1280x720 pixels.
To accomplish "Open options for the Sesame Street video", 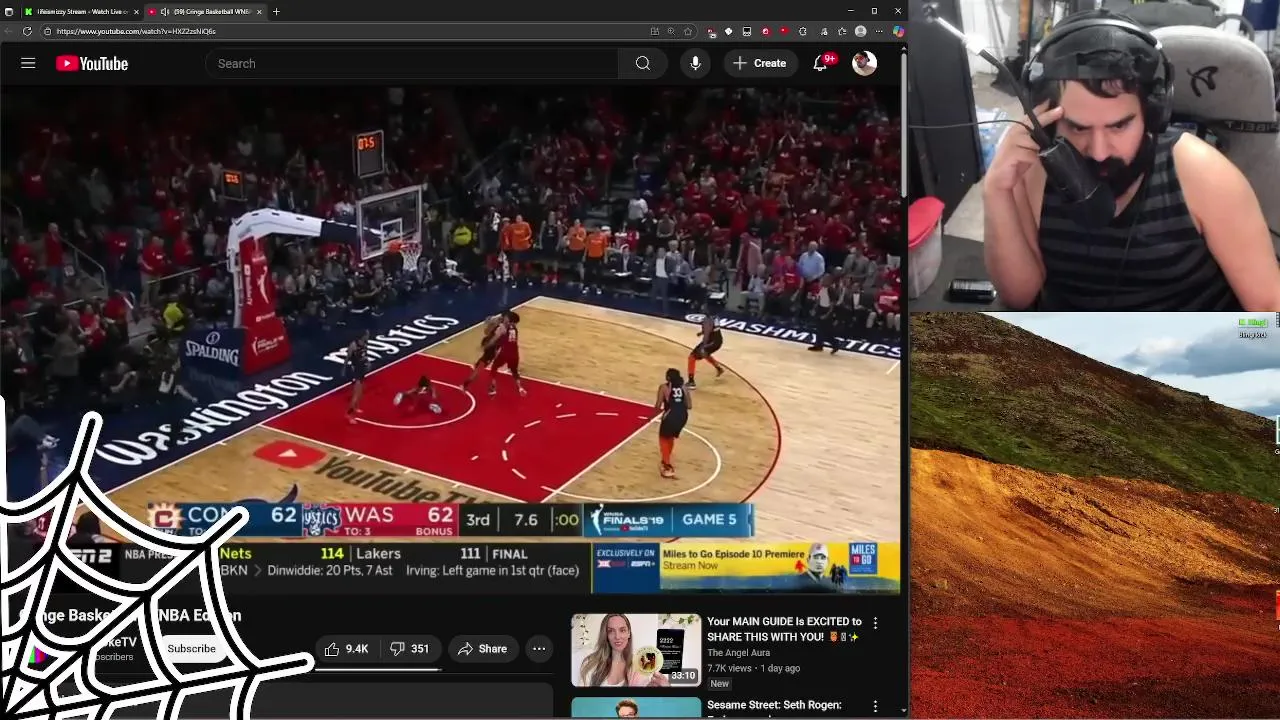I will tap(875, 707).
